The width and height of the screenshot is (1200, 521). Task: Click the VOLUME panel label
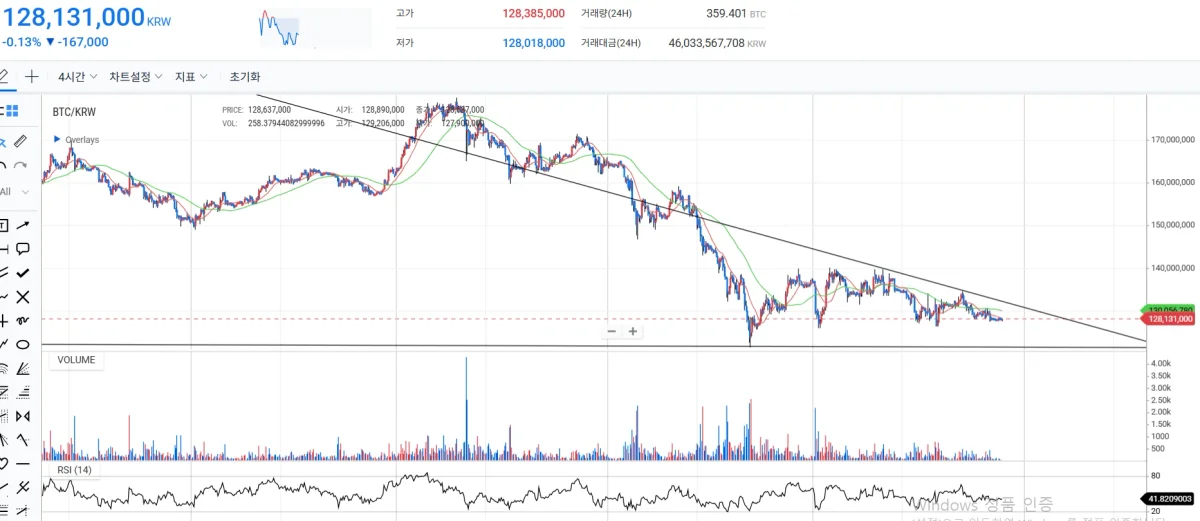(x=76, y=360)
